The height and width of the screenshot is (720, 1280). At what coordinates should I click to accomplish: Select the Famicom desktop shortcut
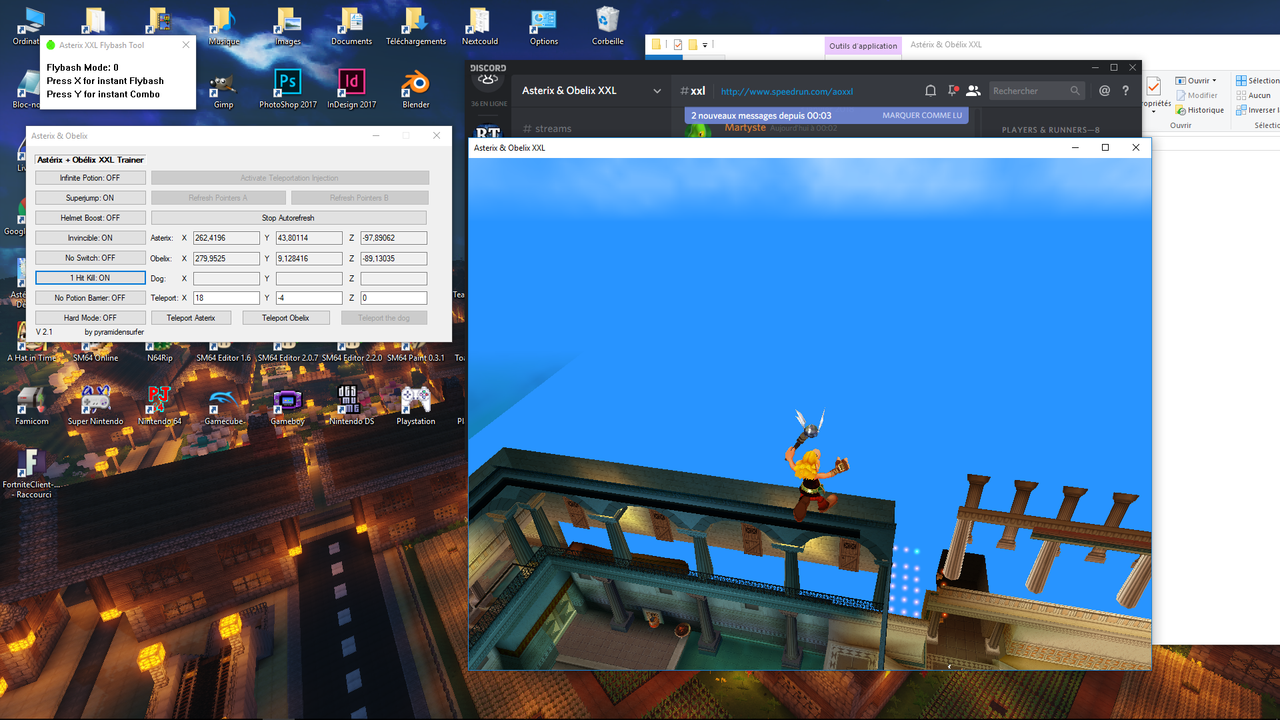pyautogui.click(x=31, y=407)
